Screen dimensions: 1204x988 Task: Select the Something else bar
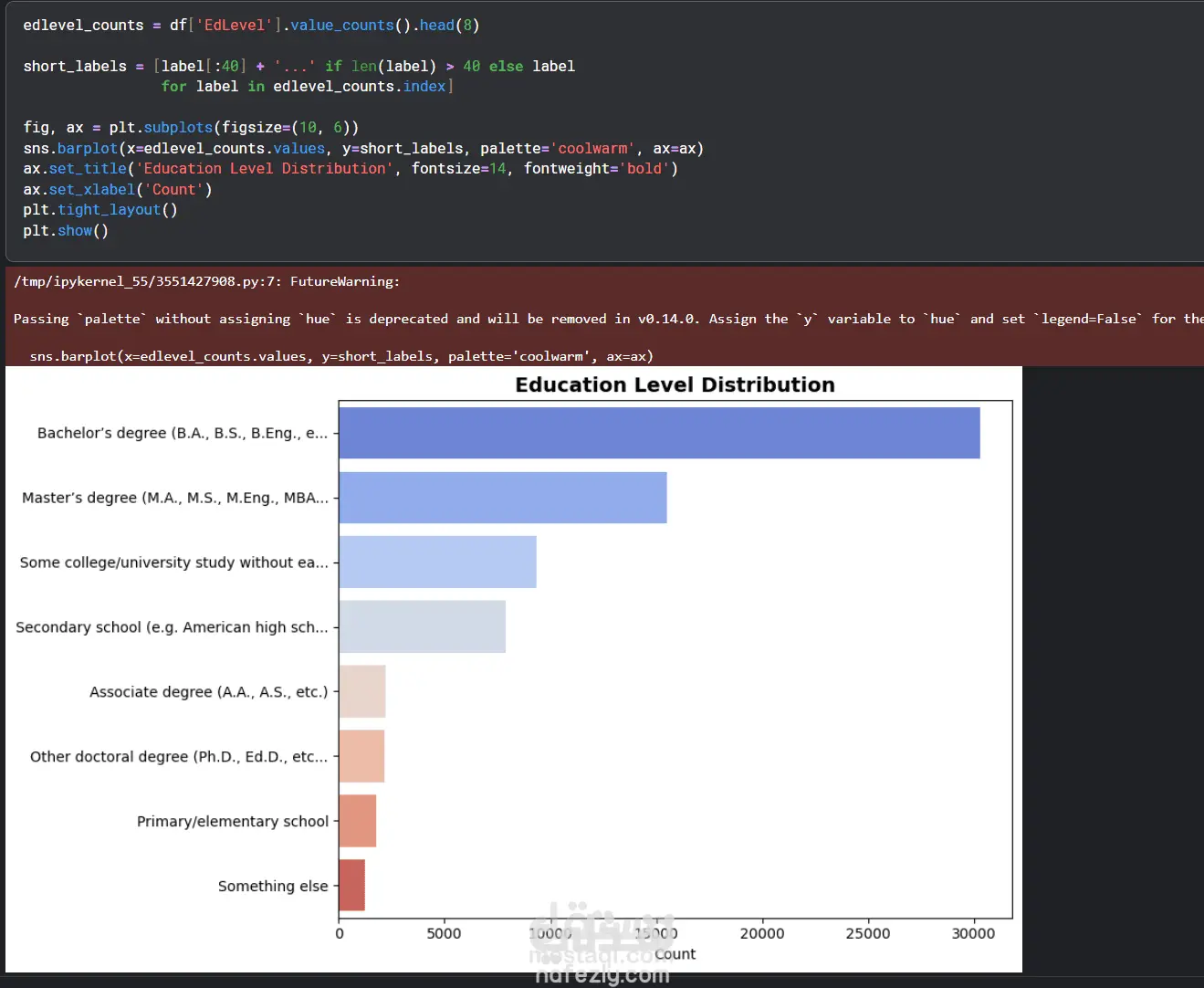tap(351, 886)
